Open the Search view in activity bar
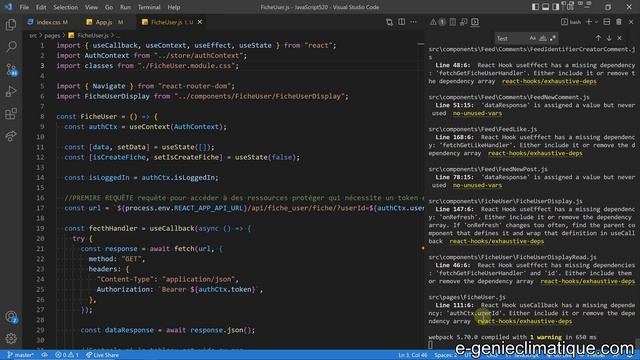 (x=11, y=47)
